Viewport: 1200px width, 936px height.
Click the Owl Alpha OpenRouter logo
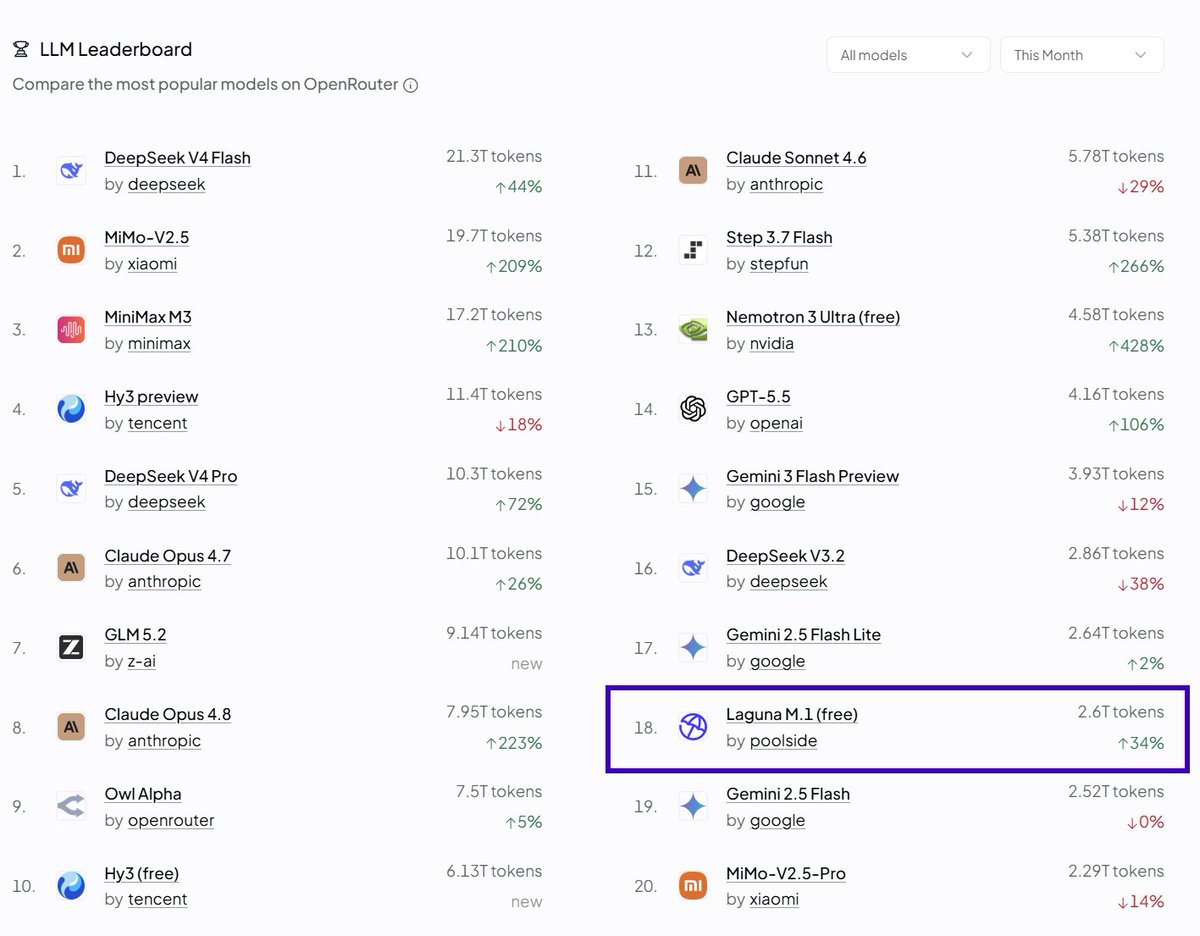71,806
